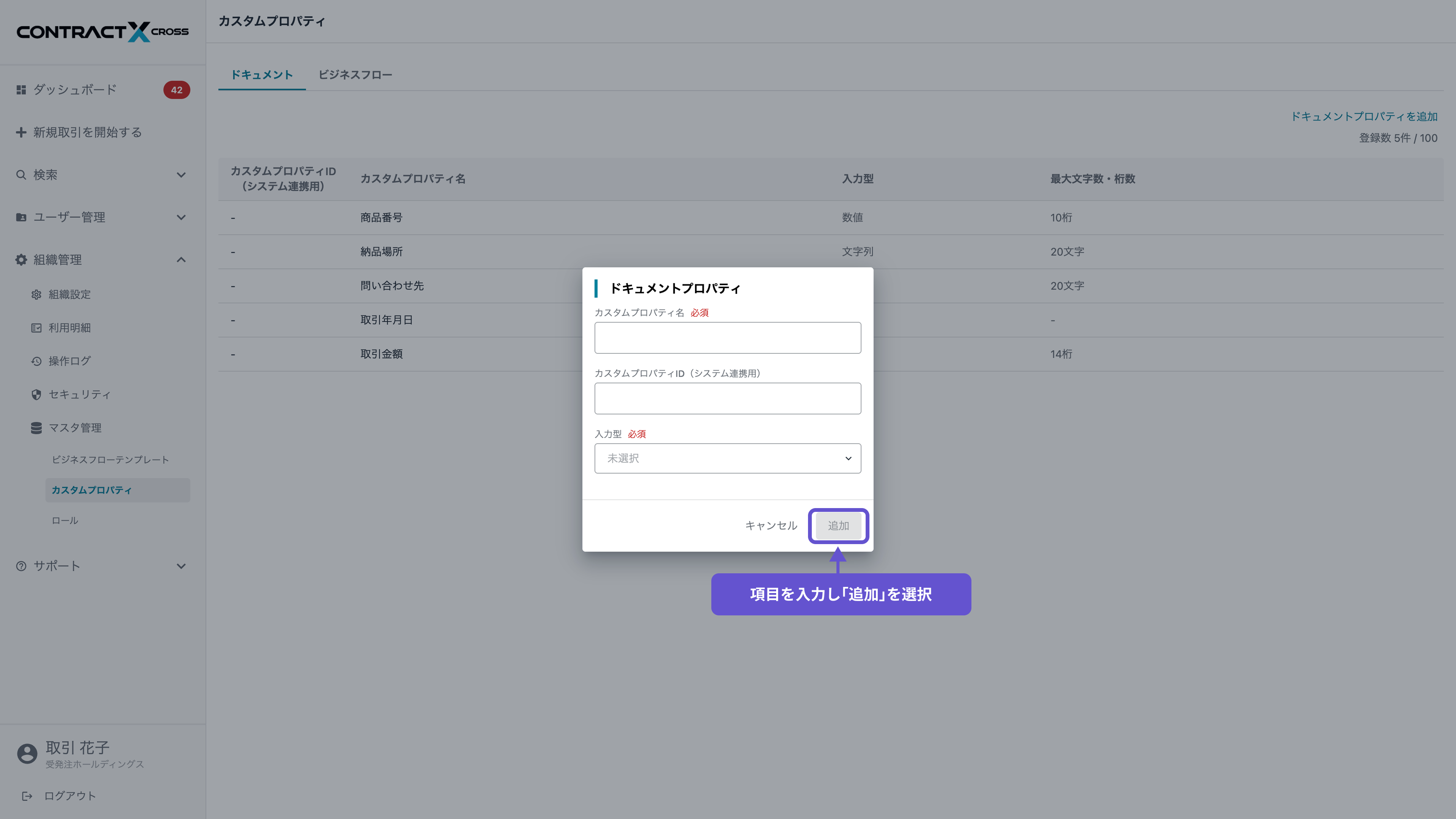The image size is (1456, 819).
Task: Click the plus icon for 新規取引を開始する
Action: [x=22, y=132]
